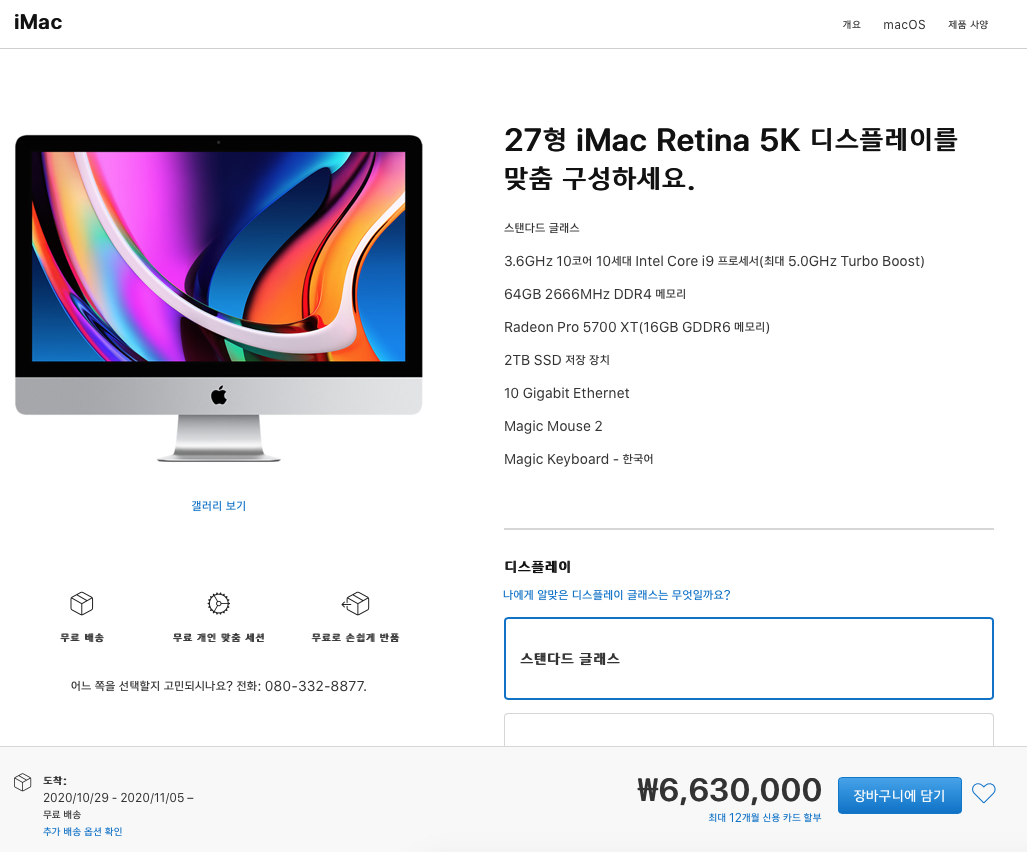Click the 무료로 손쉽게 반품 label
This screenshot has height=852, width=1027.
coord(356,637)
